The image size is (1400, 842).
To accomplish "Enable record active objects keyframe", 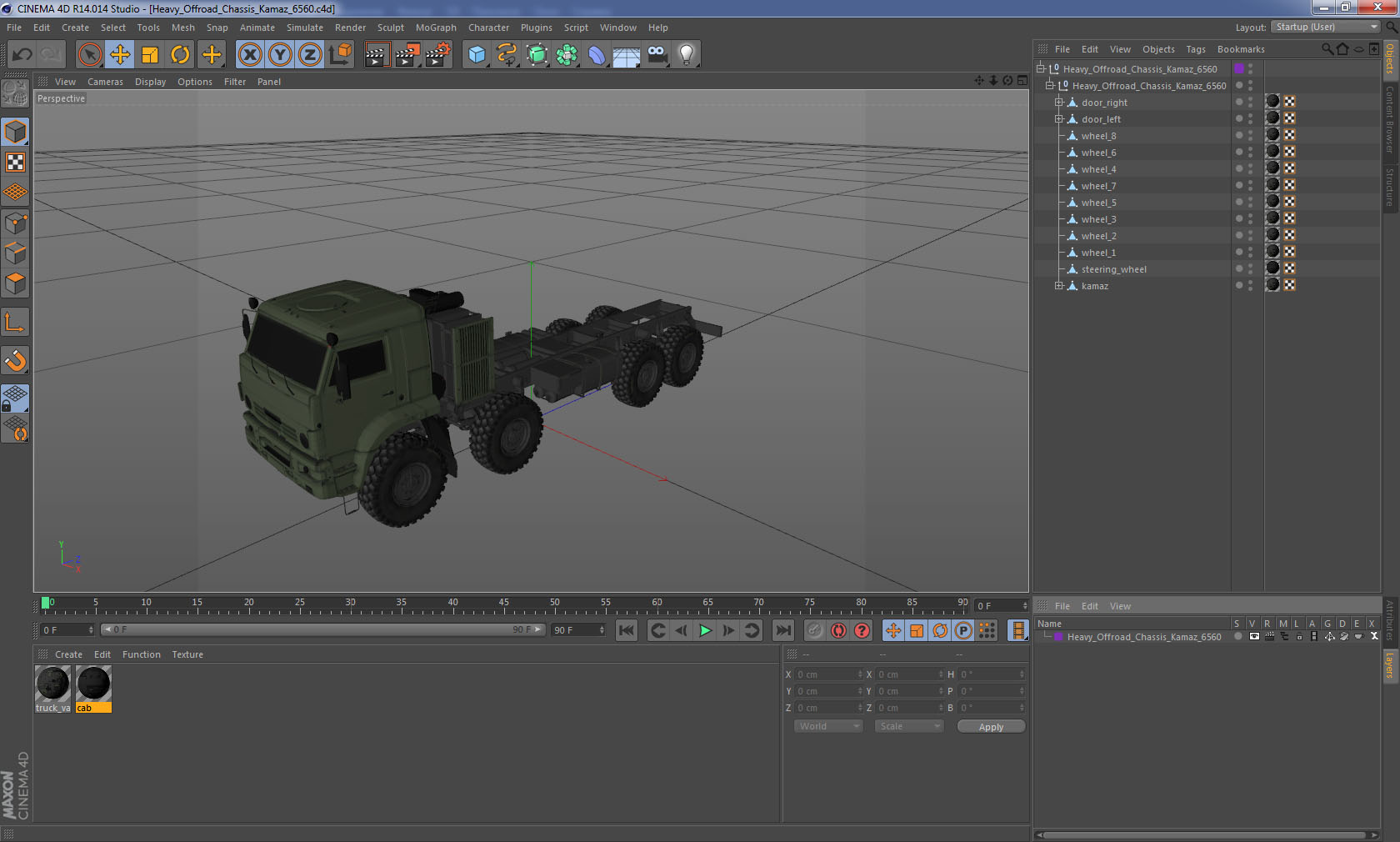I will (x=815, y=630).
